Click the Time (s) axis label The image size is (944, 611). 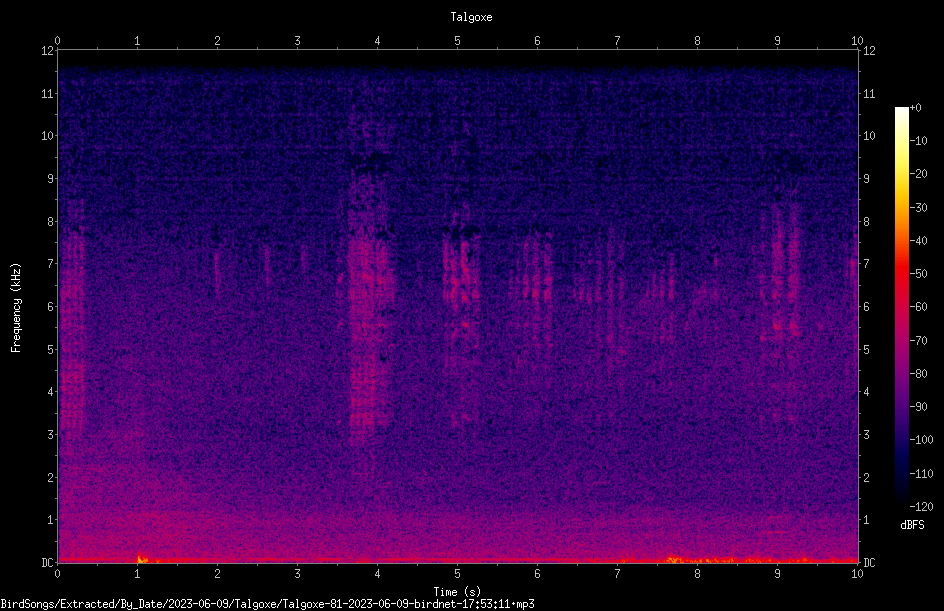click(x=457, y=592)
